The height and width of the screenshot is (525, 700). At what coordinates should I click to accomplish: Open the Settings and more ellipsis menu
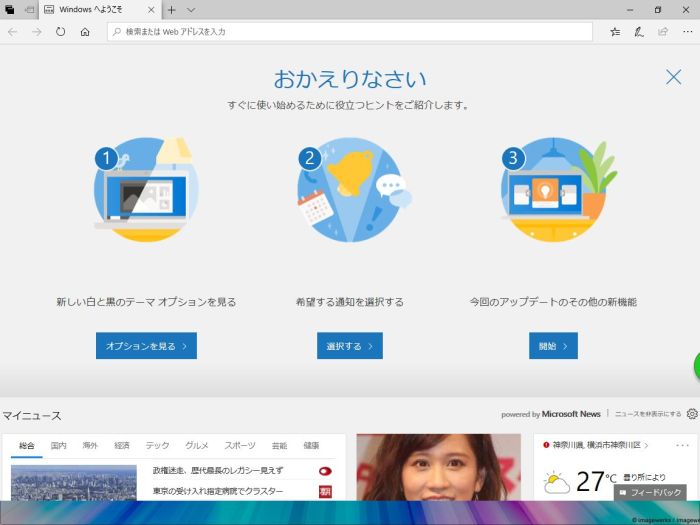click(686, 32)
